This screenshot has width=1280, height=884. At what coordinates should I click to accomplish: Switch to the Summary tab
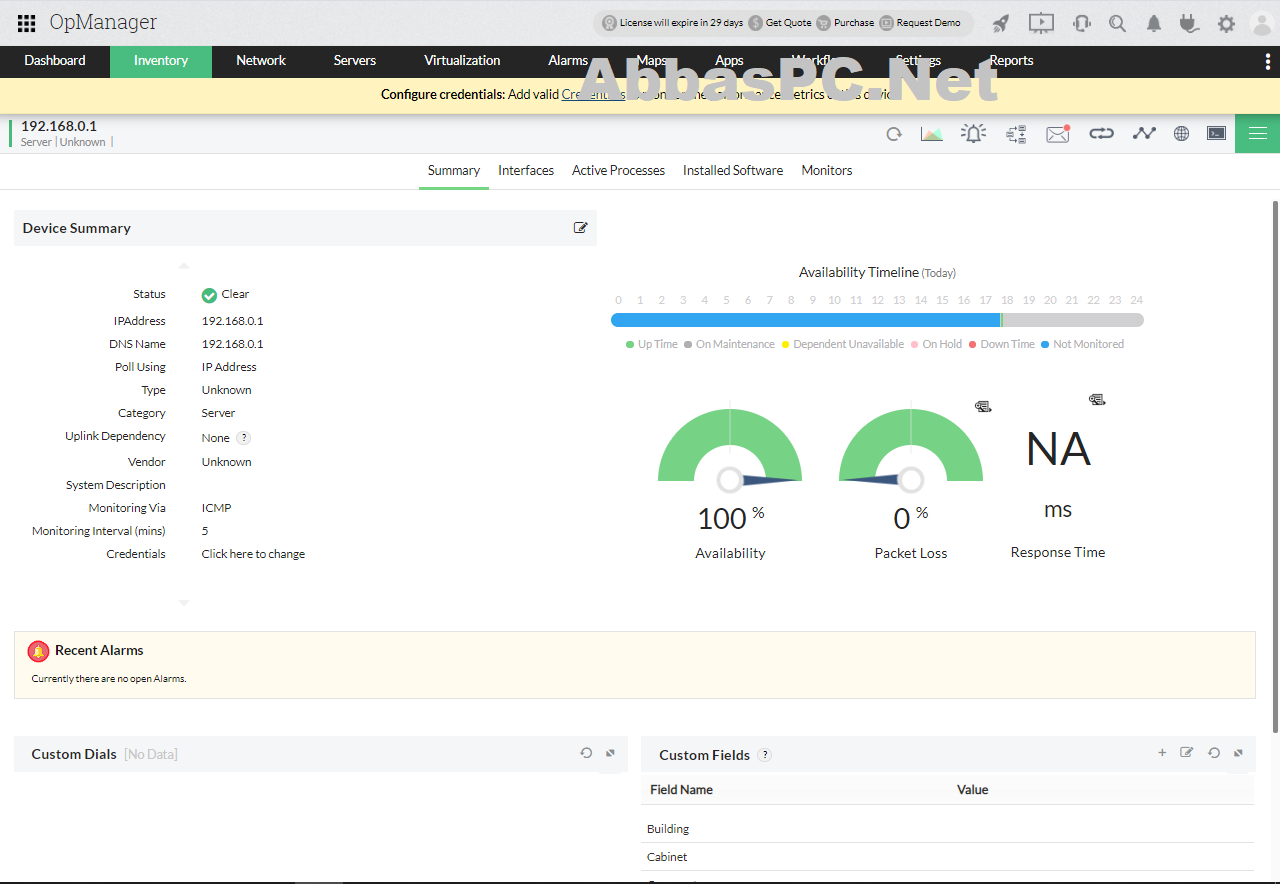[x=454, y=171]
